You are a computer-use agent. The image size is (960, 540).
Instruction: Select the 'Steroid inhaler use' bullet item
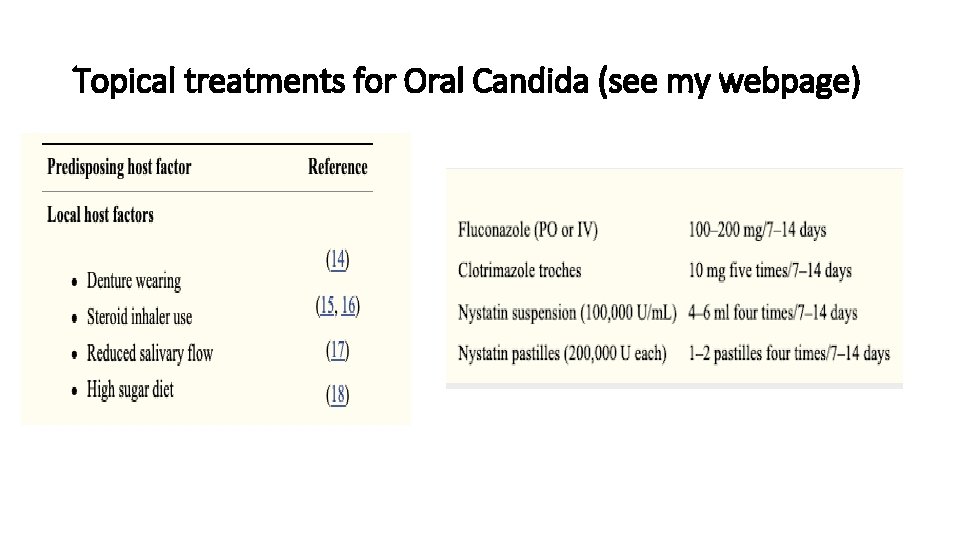click(x=139, y=318)
